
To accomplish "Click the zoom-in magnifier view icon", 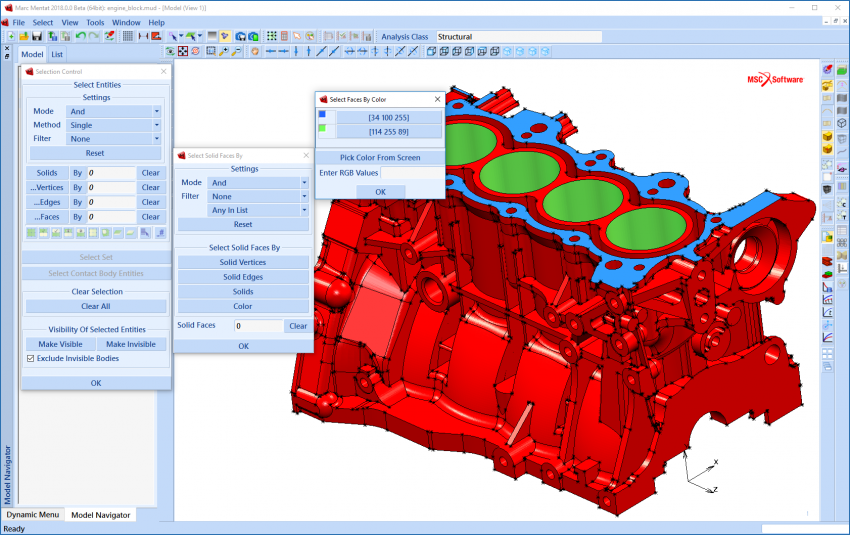I will pyautogui.click(x=222, y=52).
